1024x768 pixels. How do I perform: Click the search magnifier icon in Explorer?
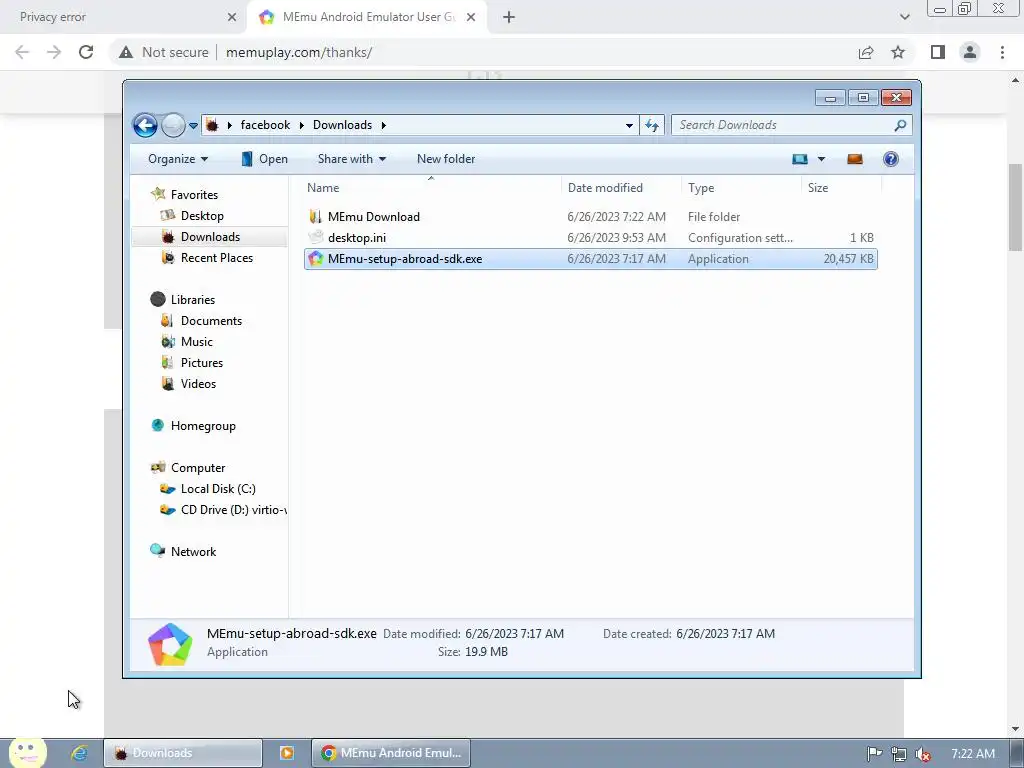900,125
